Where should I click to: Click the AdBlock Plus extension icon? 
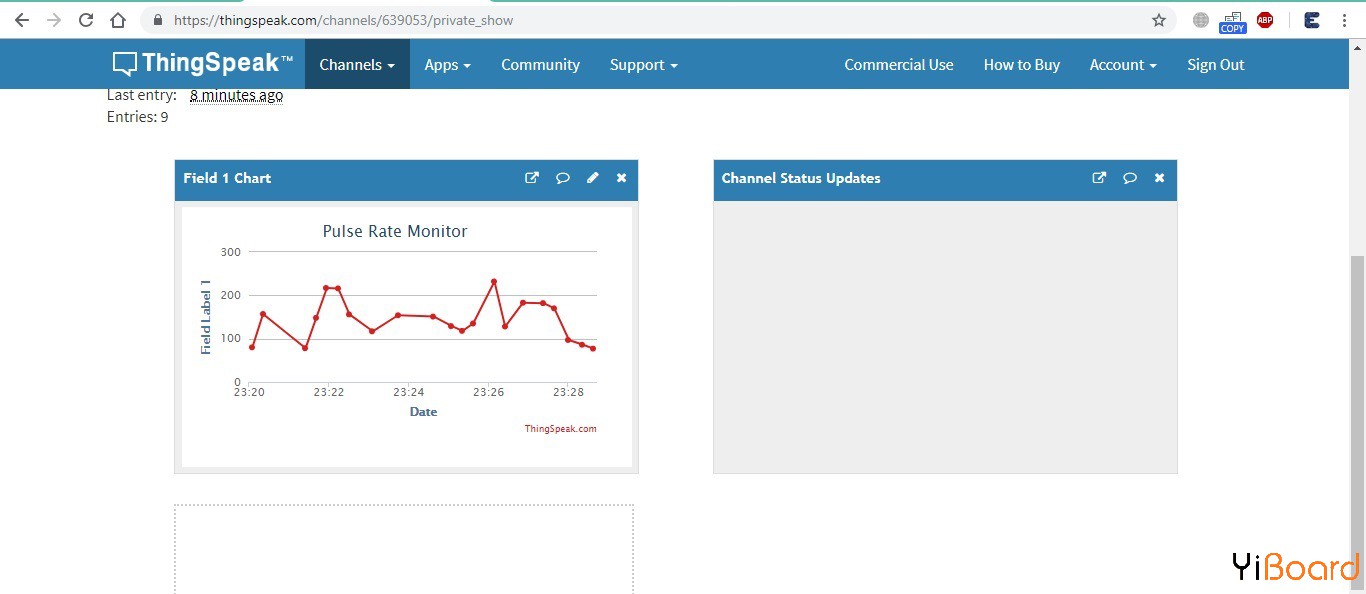click(1265, 20)
